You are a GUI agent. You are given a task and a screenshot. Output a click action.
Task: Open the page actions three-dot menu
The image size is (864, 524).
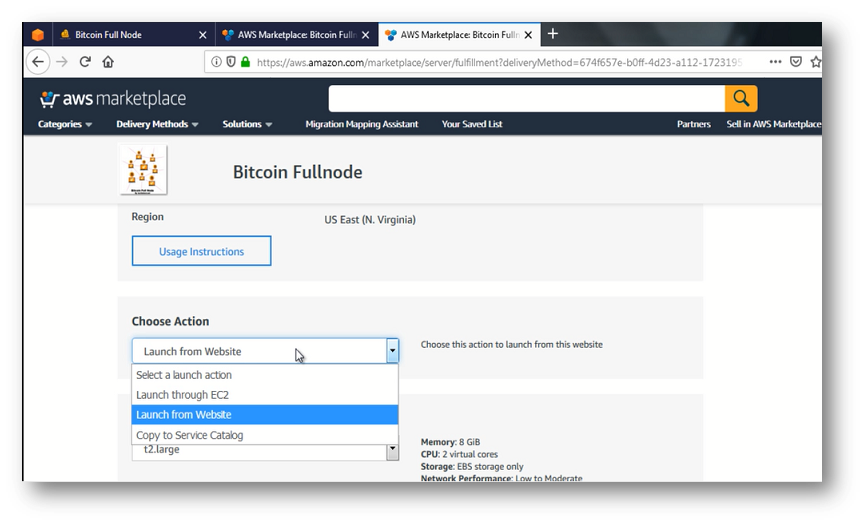click(775, 62)
